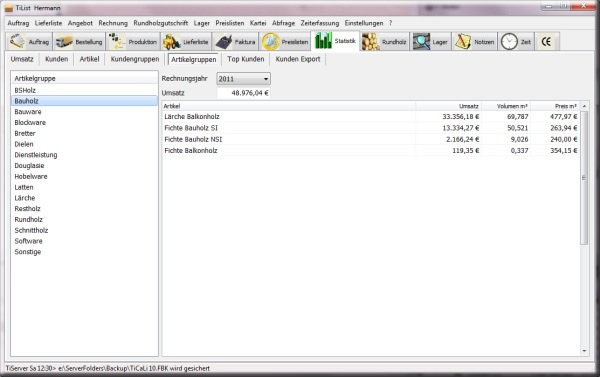
Task: Select Blockware in the Artikelgruppe list
Action: click(84, 122)
